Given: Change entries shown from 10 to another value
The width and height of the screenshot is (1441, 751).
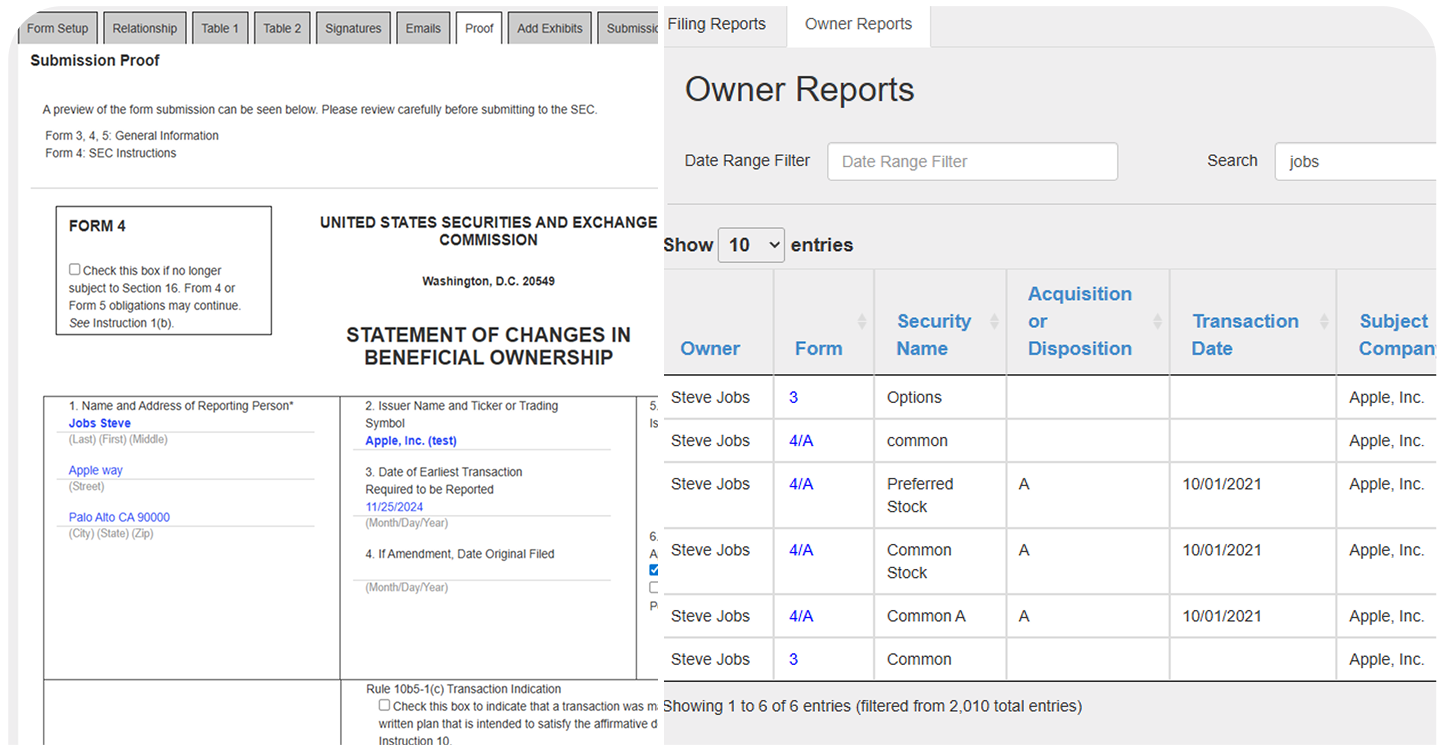Looking at the screenshot, I should (751, 244).
